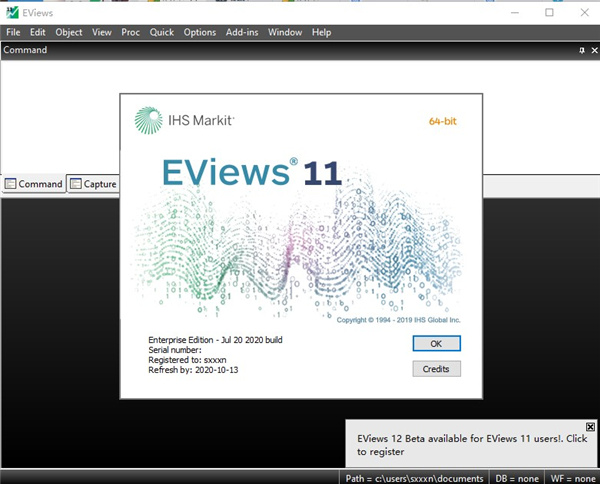
Task: Click EViews 12 Beta registration message
Action: click(463, 444)
